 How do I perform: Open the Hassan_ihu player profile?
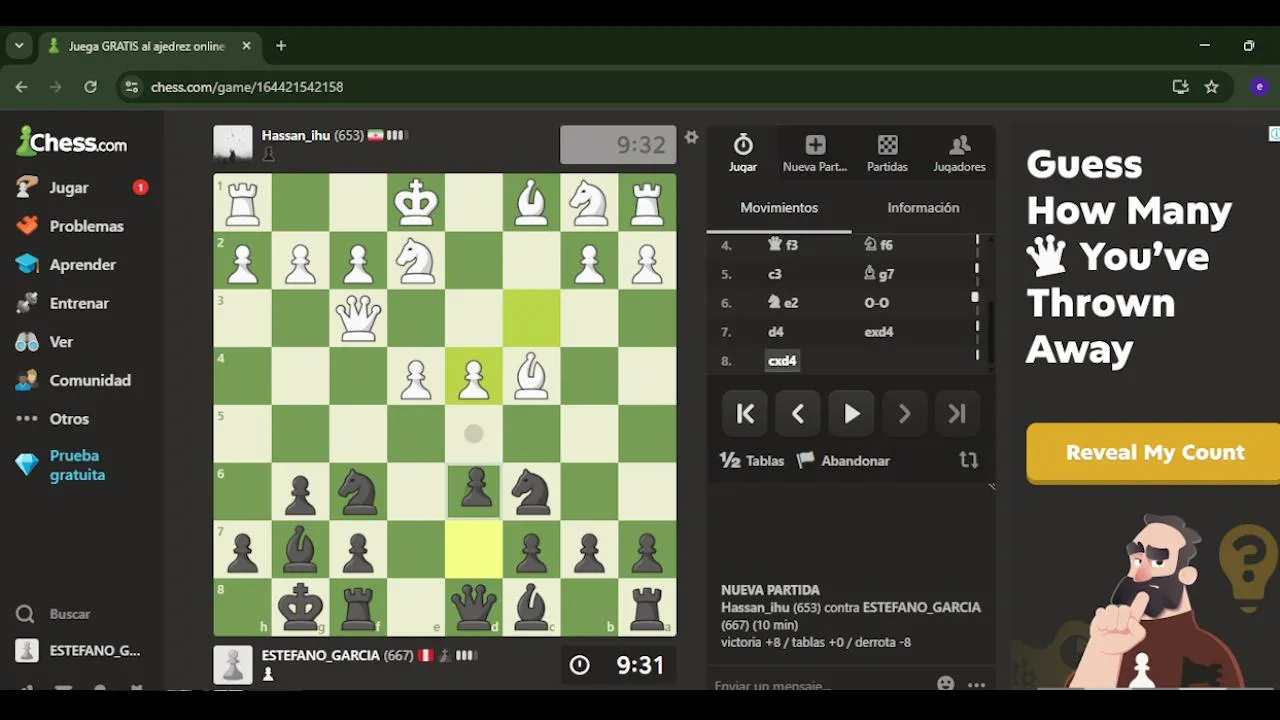296,135
